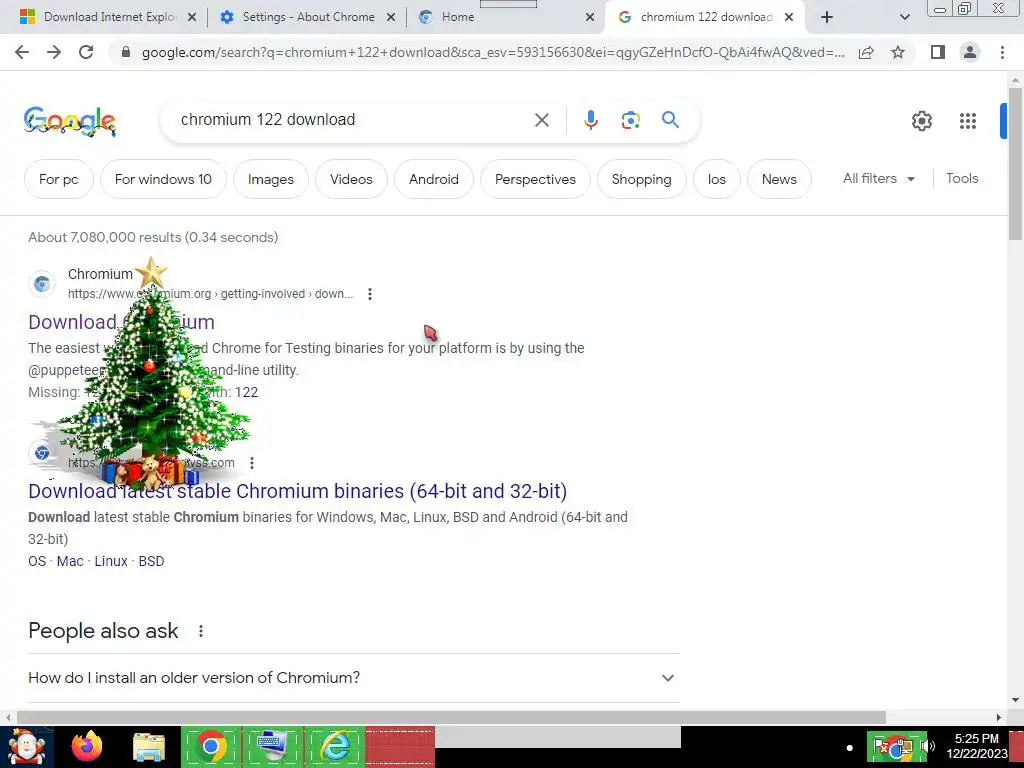This screenshot has height=768, width=1024.
Task: Open the tab search dropdown arrow
Action: click(904, 17)
